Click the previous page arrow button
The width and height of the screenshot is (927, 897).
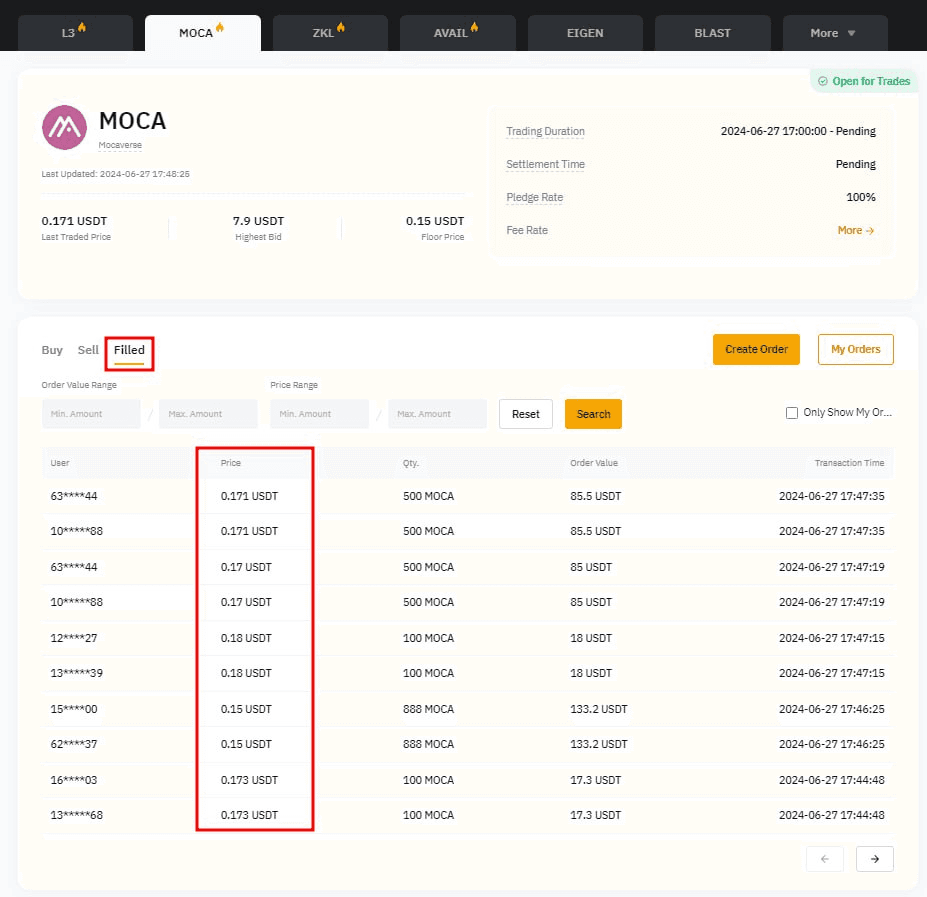click(x=825, y=859)
